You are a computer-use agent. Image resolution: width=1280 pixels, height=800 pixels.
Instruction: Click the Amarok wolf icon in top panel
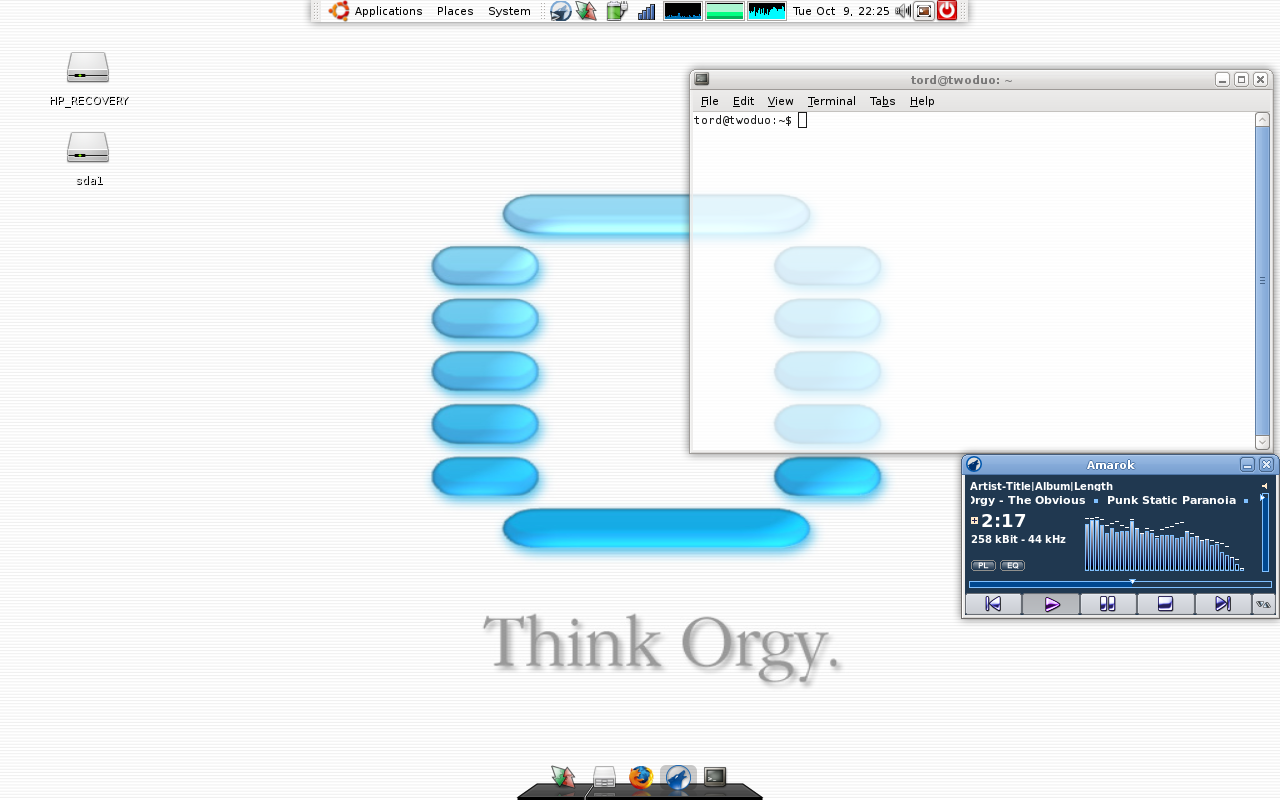click(x=561, y=11)
